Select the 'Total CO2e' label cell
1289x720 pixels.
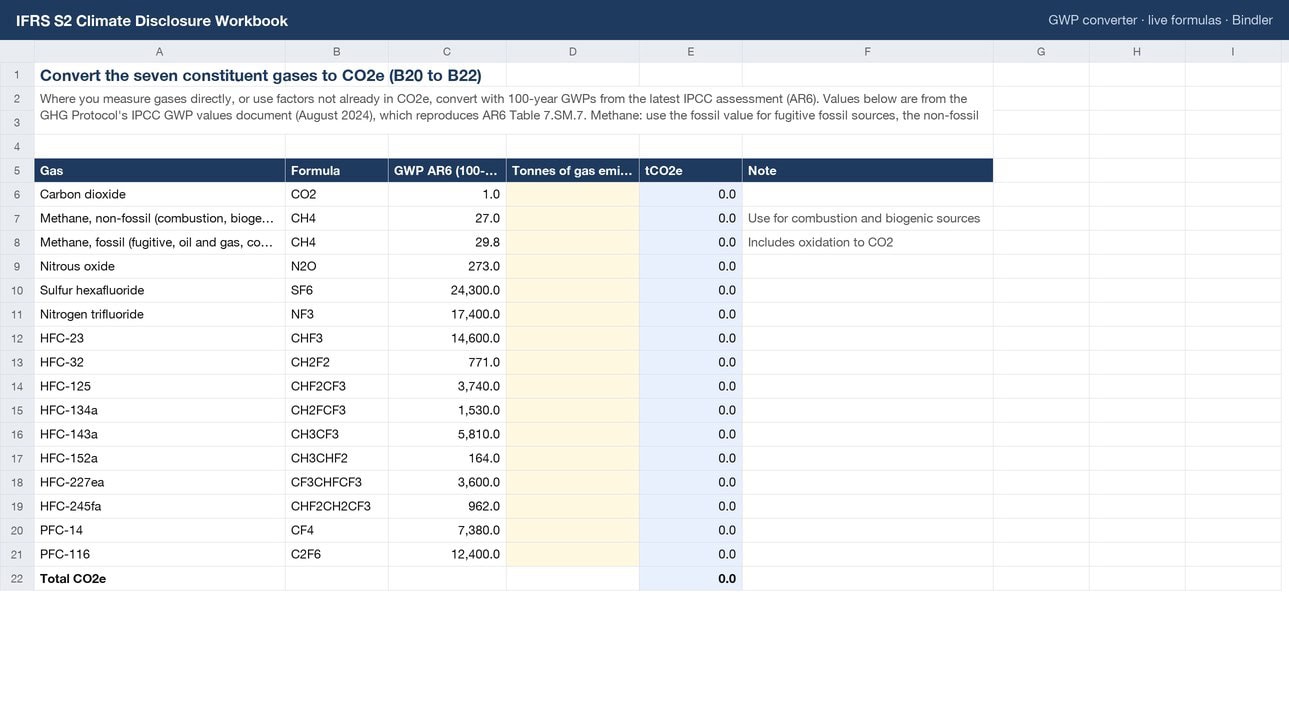[x=160, y=578]
